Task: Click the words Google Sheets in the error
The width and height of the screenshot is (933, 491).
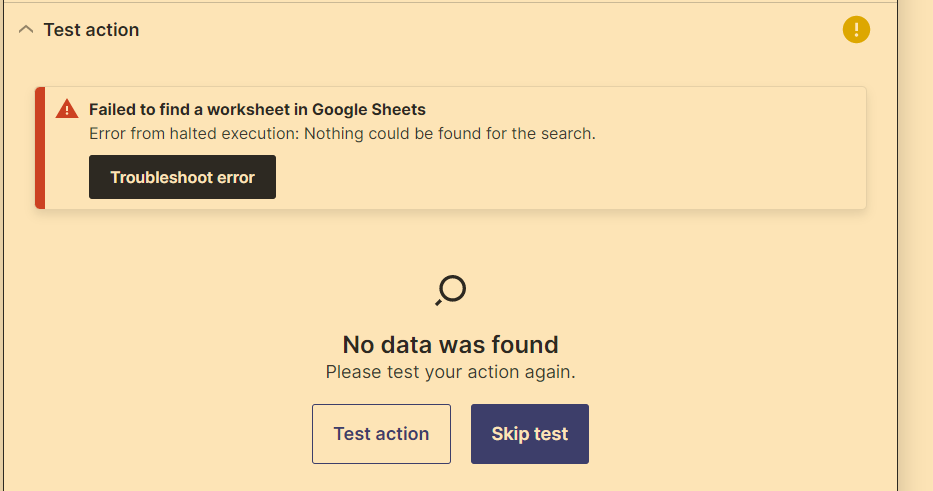Action: (x=369, y=110)
